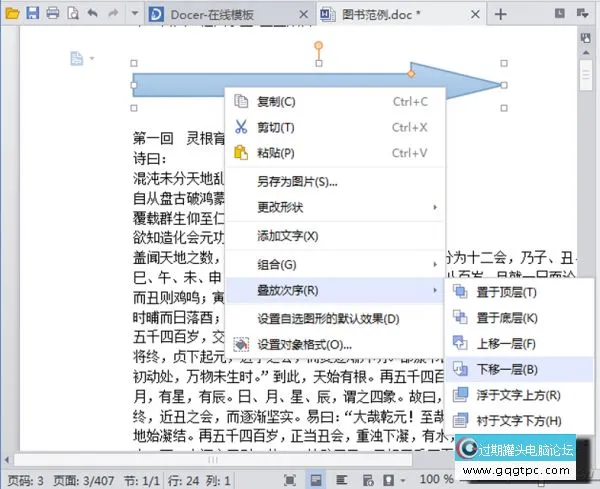The image size is (600, 489).
Task: Expand the 组合(G) submenu
Action: pyautogui.click(x=335, y=264)
